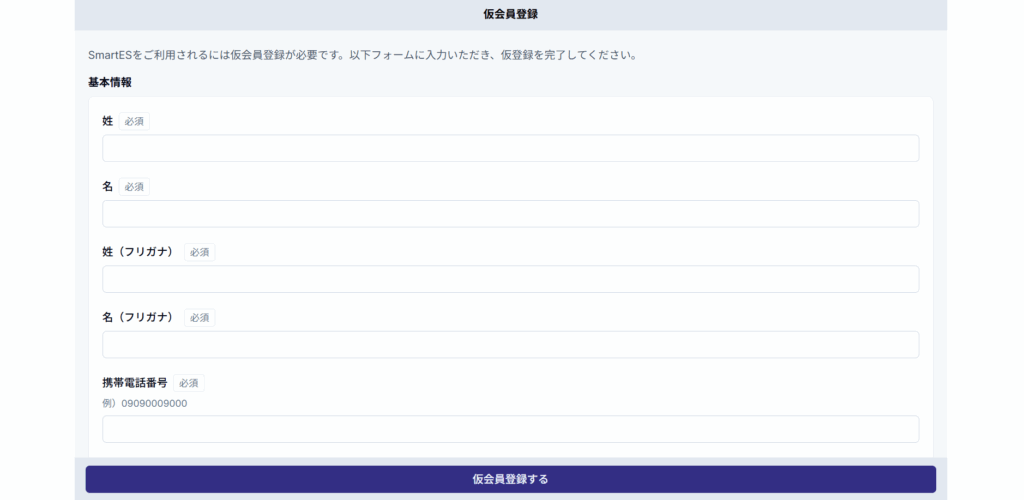1024x500 pixels.
Task: Click the 基本情報 section heading
Action: click(x=110, y=82)
